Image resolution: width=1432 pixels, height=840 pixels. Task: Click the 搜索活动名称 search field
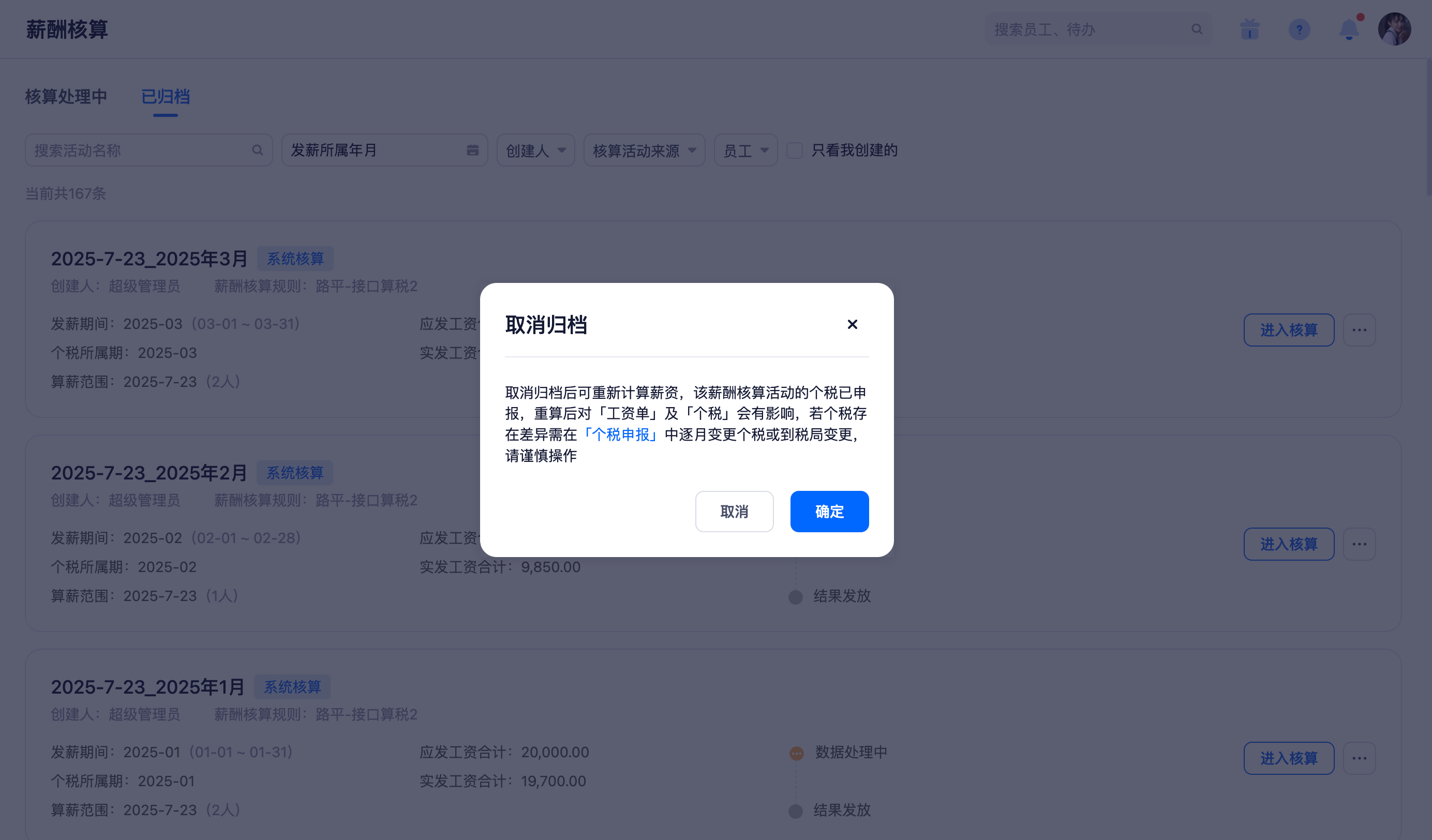[x=149, y=150]
